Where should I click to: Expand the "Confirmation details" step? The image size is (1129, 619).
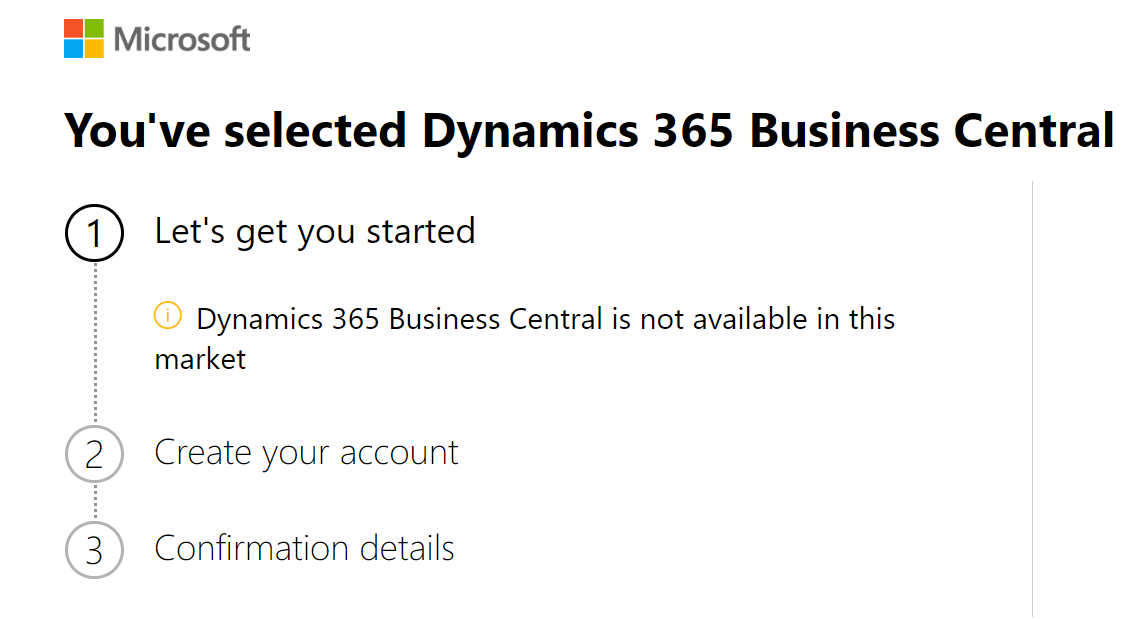[304, 548]
